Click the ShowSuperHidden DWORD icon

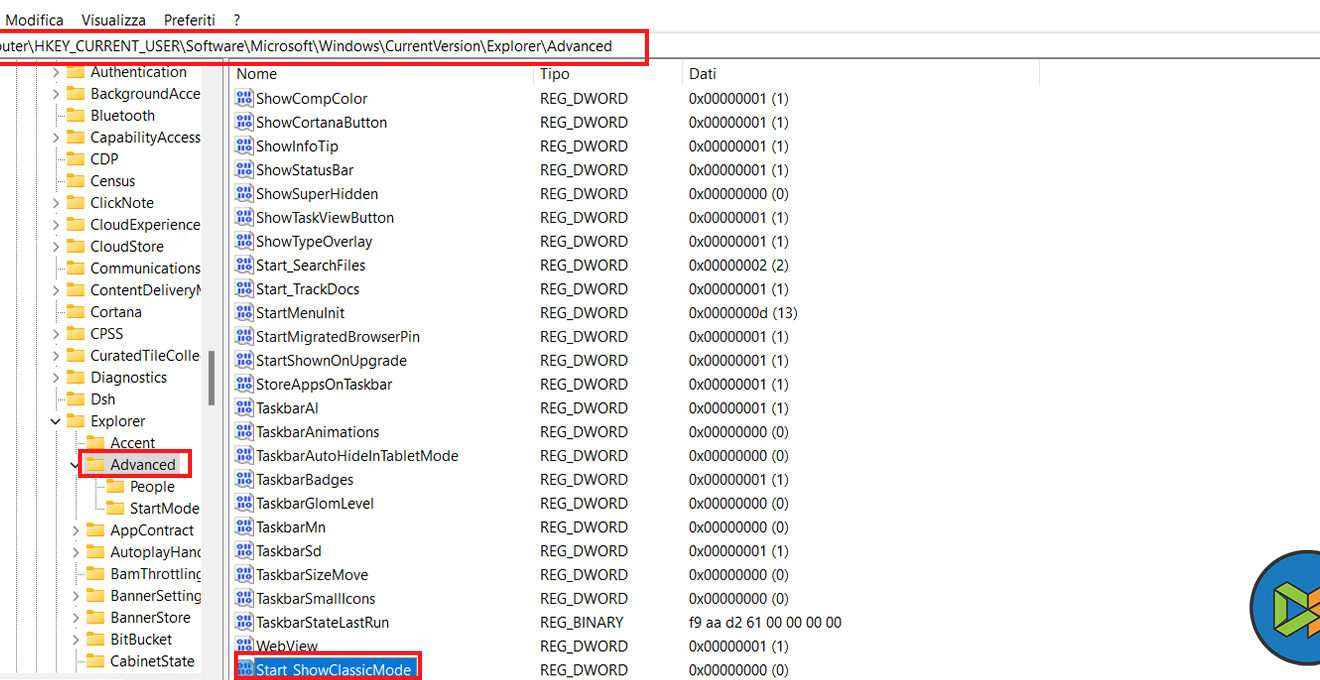pos(244,194)
